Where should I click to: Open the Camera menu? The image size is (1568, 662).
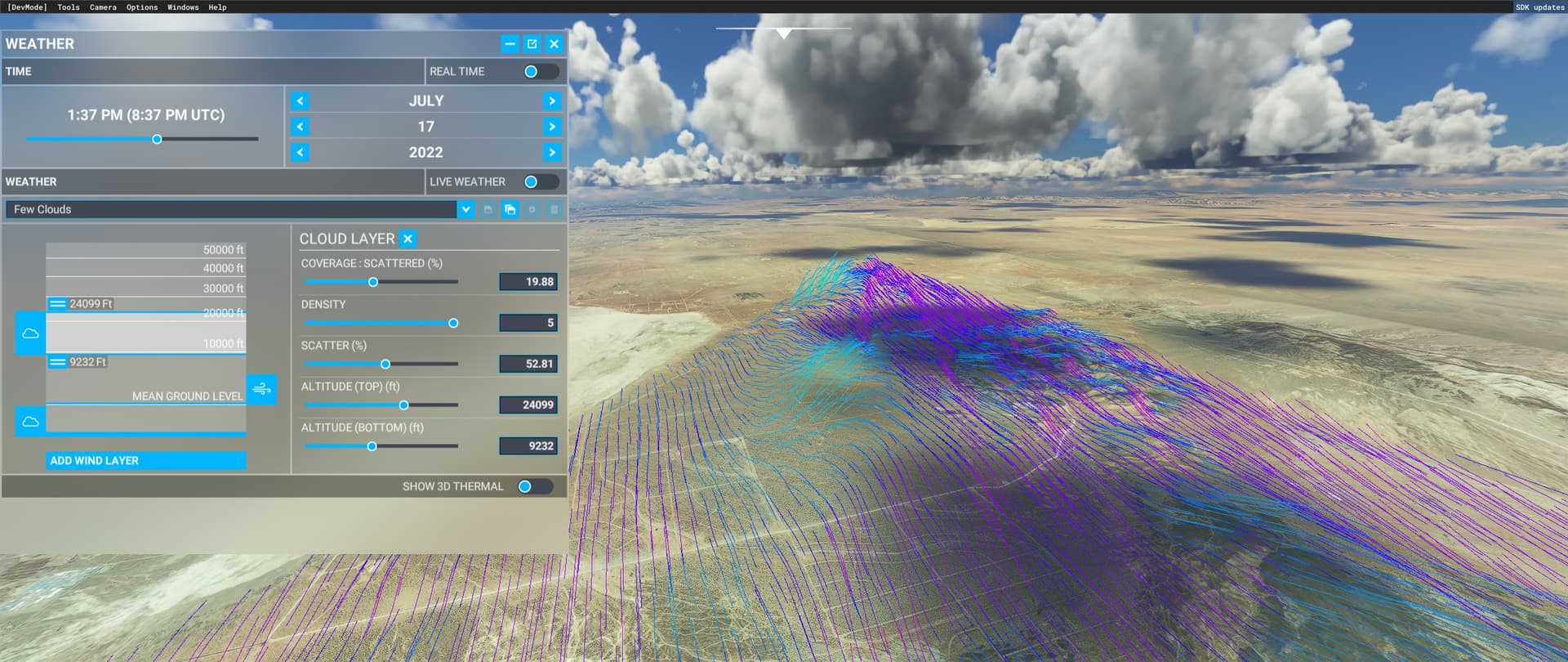click(x=103, y=7)
